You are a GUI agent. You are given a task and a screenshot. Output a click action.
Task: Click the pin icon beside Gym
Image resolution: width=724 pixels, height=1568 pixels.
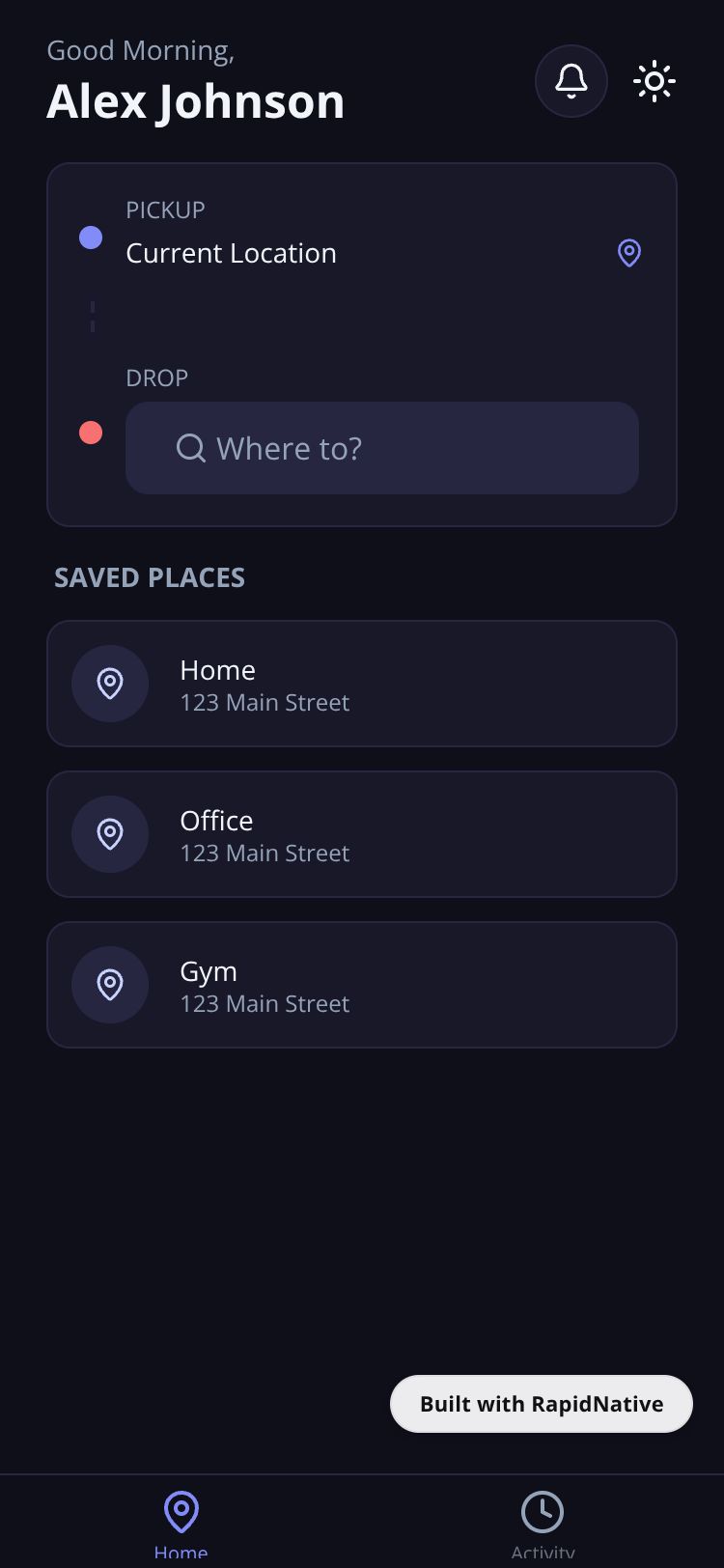(110, 985)
